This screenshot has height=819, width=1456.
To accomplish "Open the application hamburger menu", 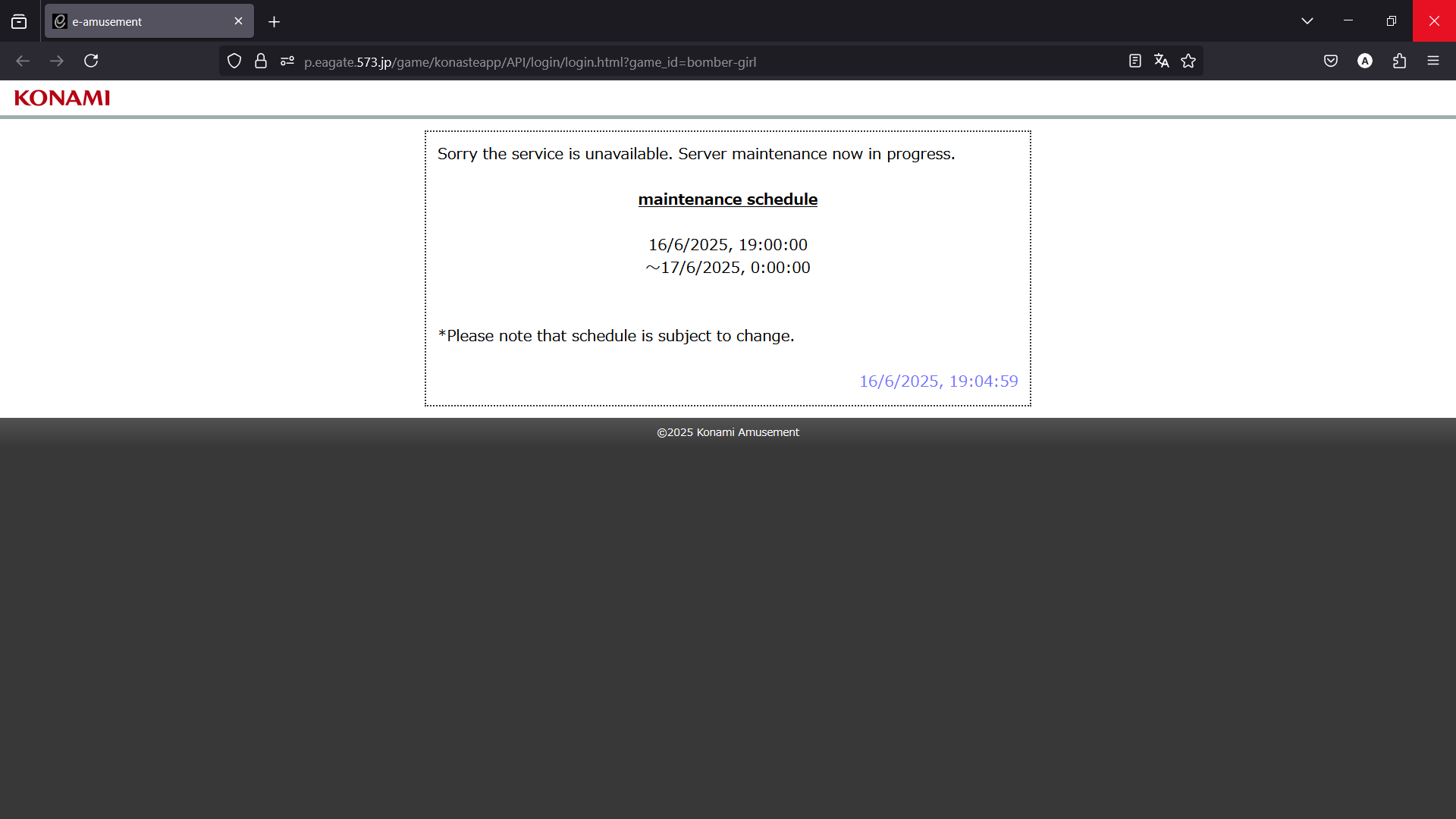I will click(1432, 61).
